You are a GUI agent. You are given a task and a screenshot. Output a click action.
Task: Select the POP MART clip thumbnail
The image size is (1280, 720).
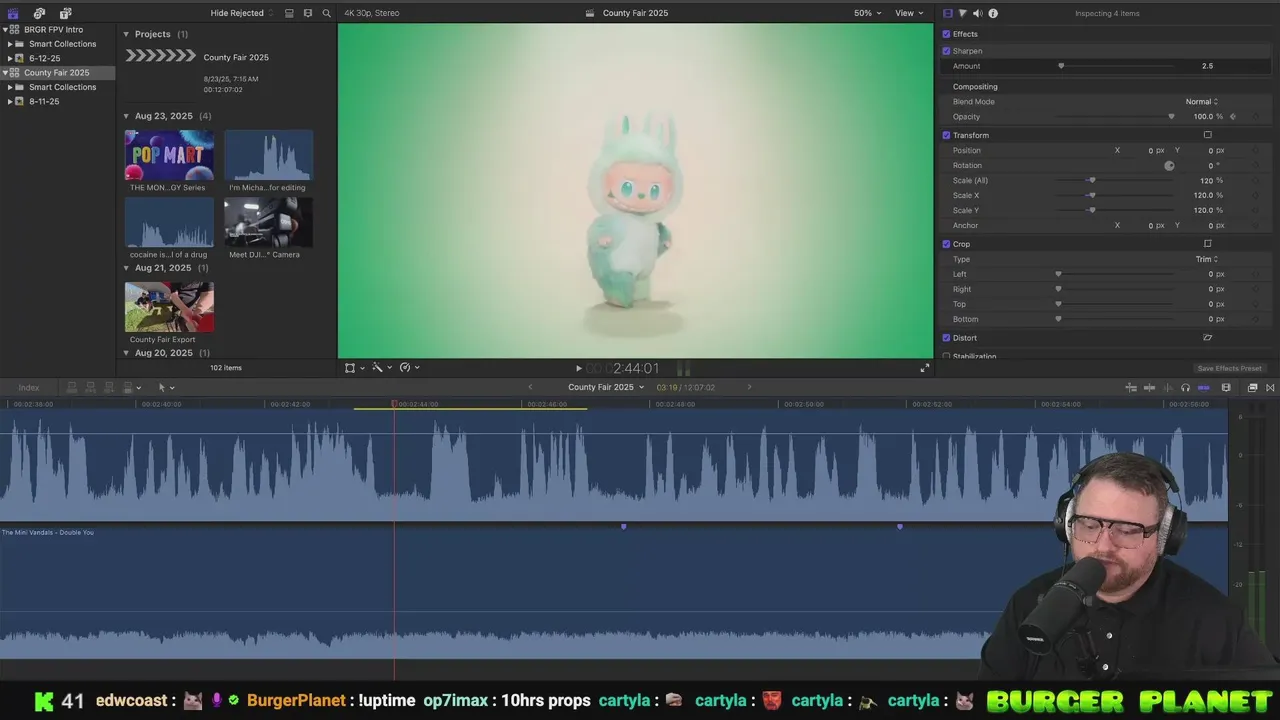(169, 155)
